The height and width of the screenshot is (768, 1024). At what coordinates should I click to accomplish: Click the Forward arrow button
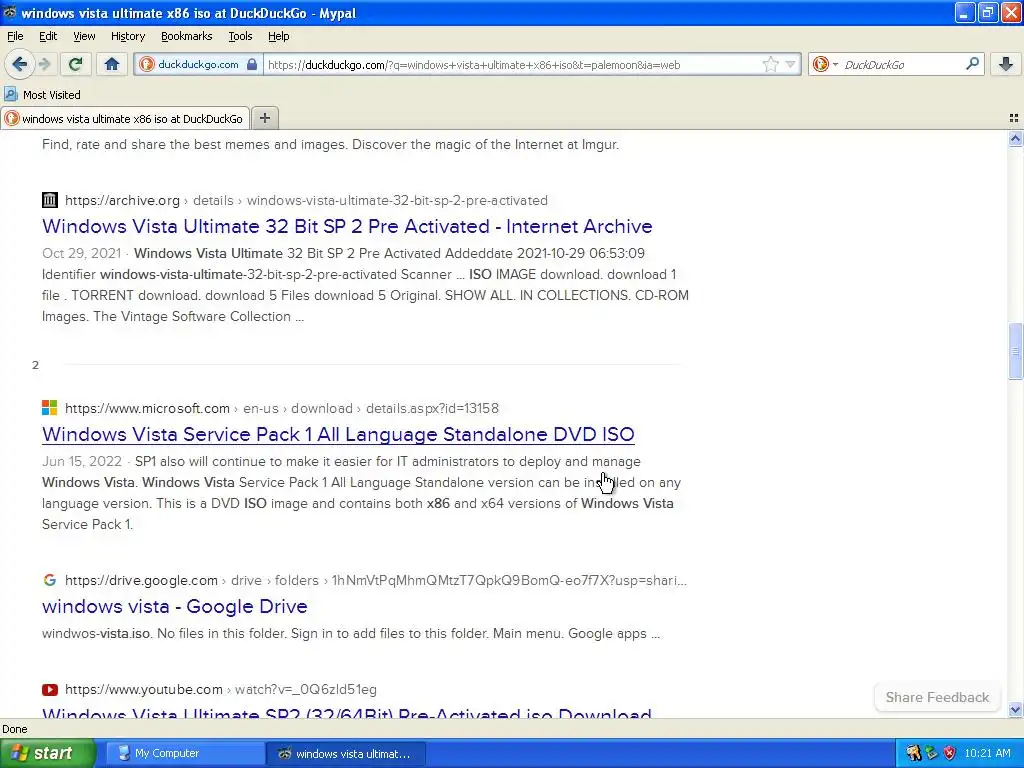pos(44,64)
